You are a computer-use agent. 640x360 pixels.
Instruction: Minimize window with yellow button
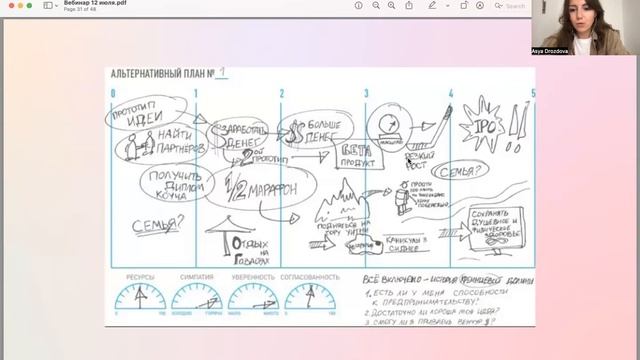[20, 6]
